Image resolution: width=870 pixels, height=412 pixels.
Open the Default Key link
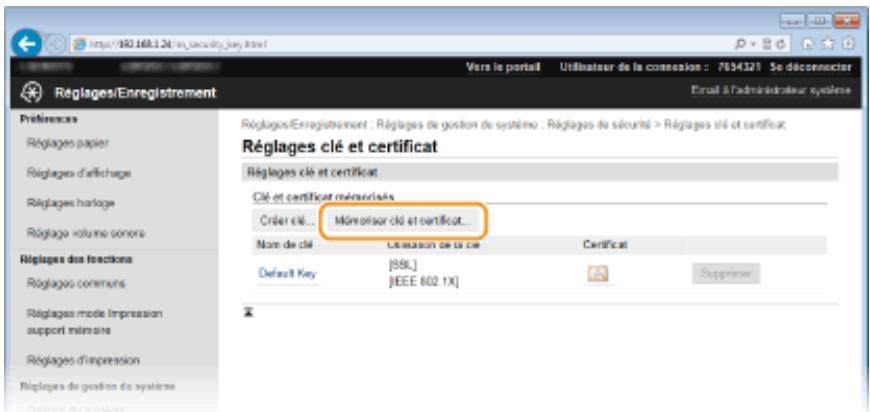click(x=287, y=274)
